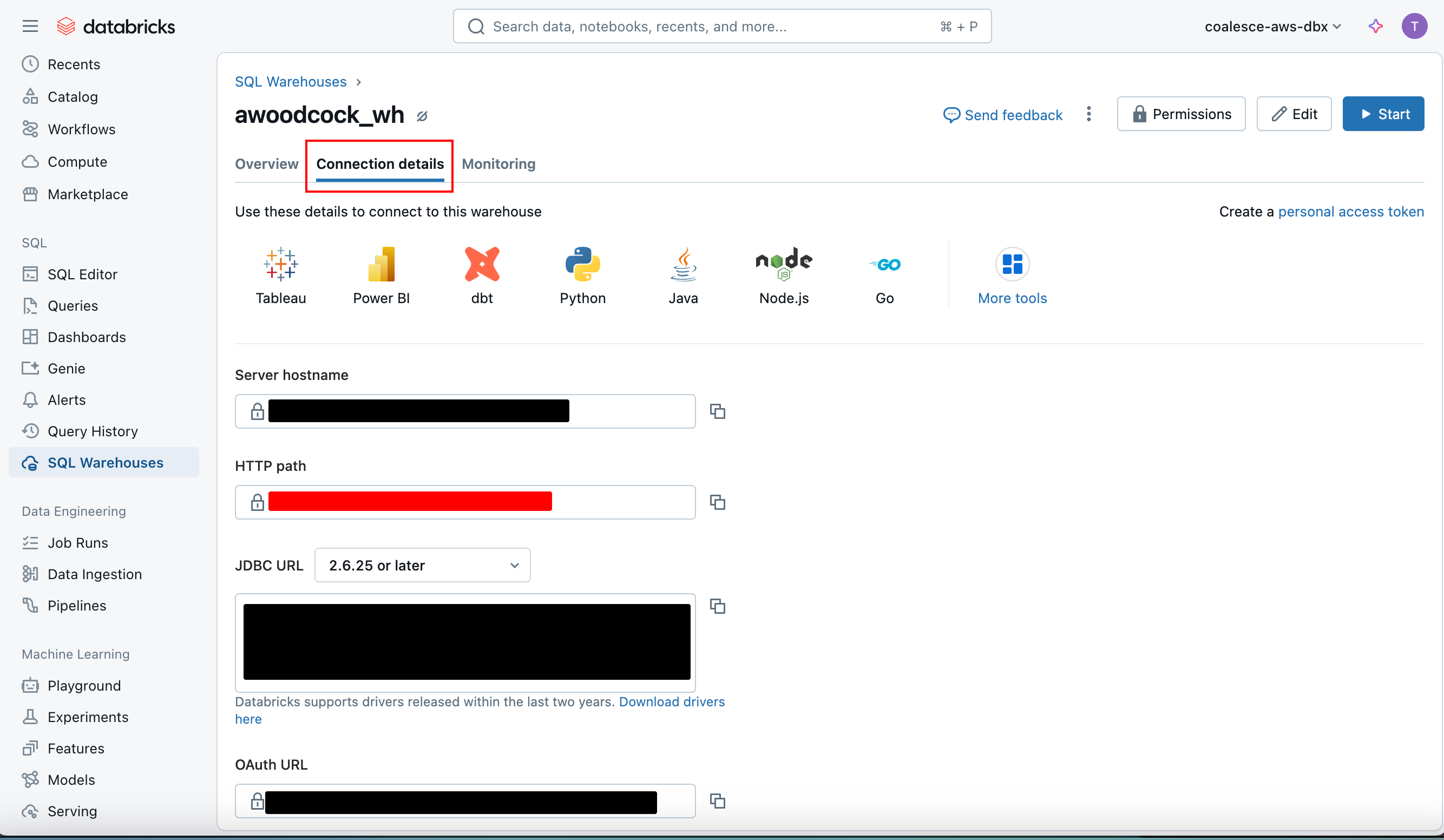The height and width of the screenshot is (840, 1444).
Task: Open Queries in the sidebar
Action: click(104, 306)
